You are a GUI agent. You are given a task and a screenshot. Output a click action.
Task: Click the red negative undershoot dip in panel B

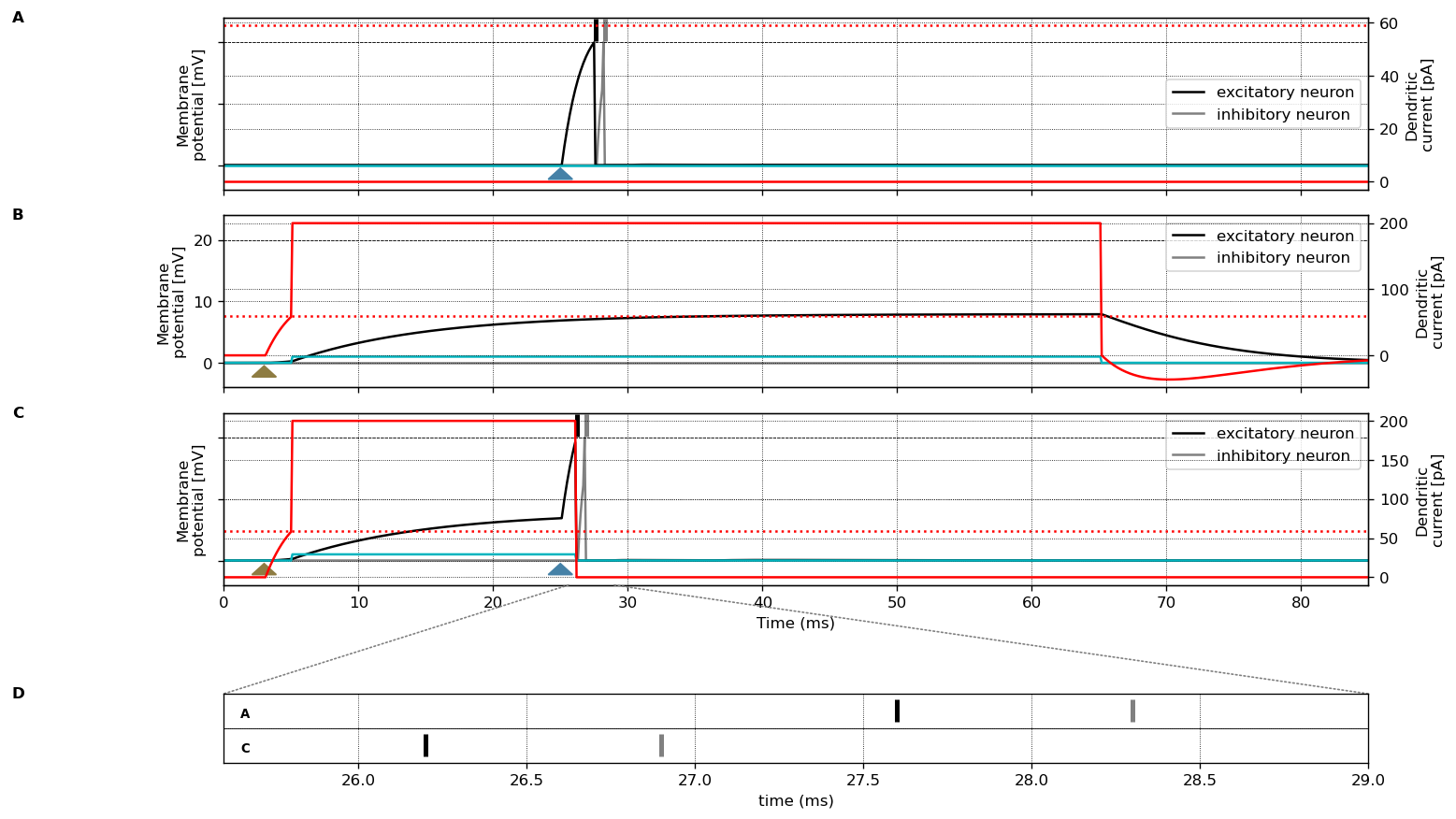1166,379
